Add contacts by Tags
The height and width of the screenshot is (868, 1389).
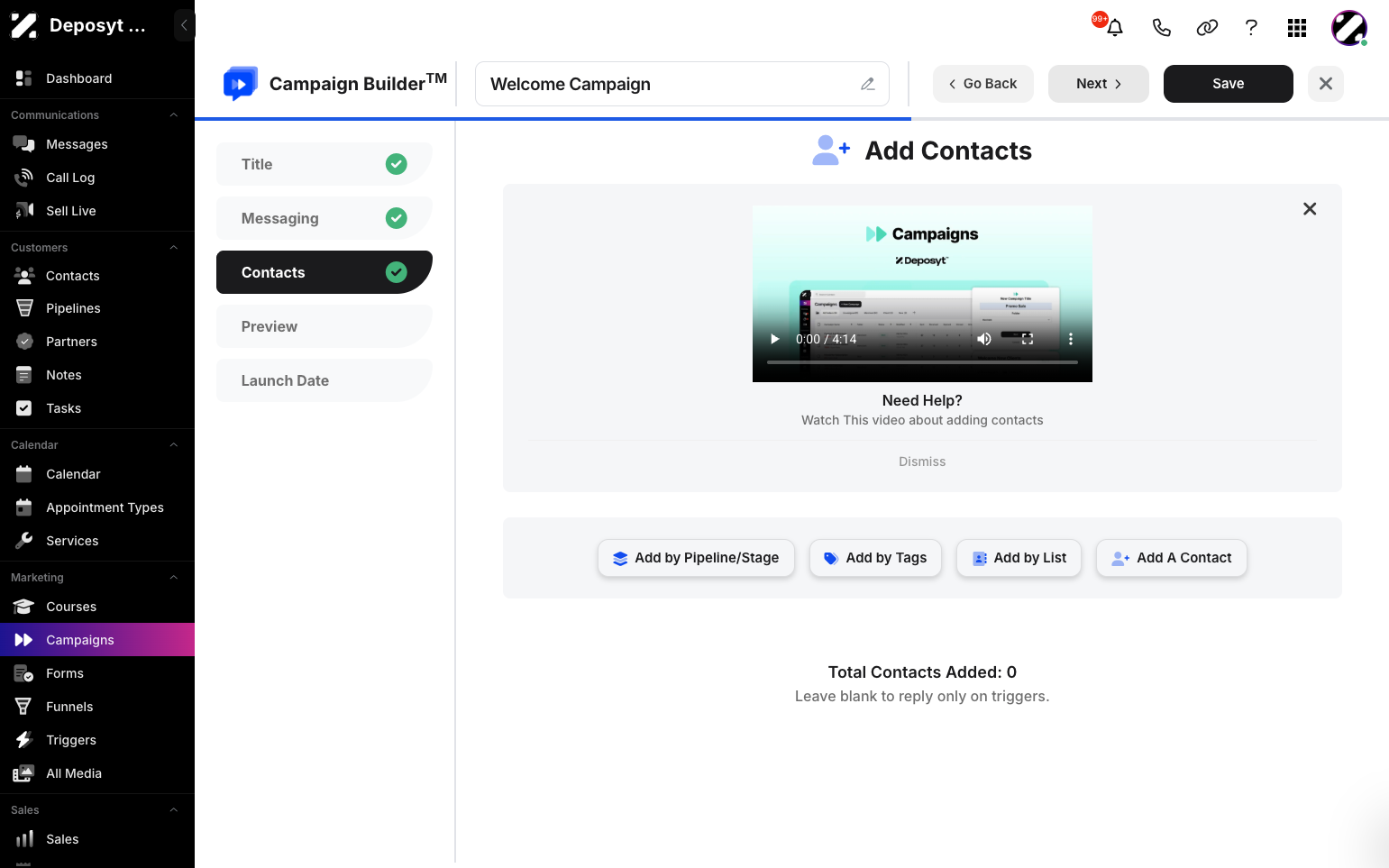[875, 558]
